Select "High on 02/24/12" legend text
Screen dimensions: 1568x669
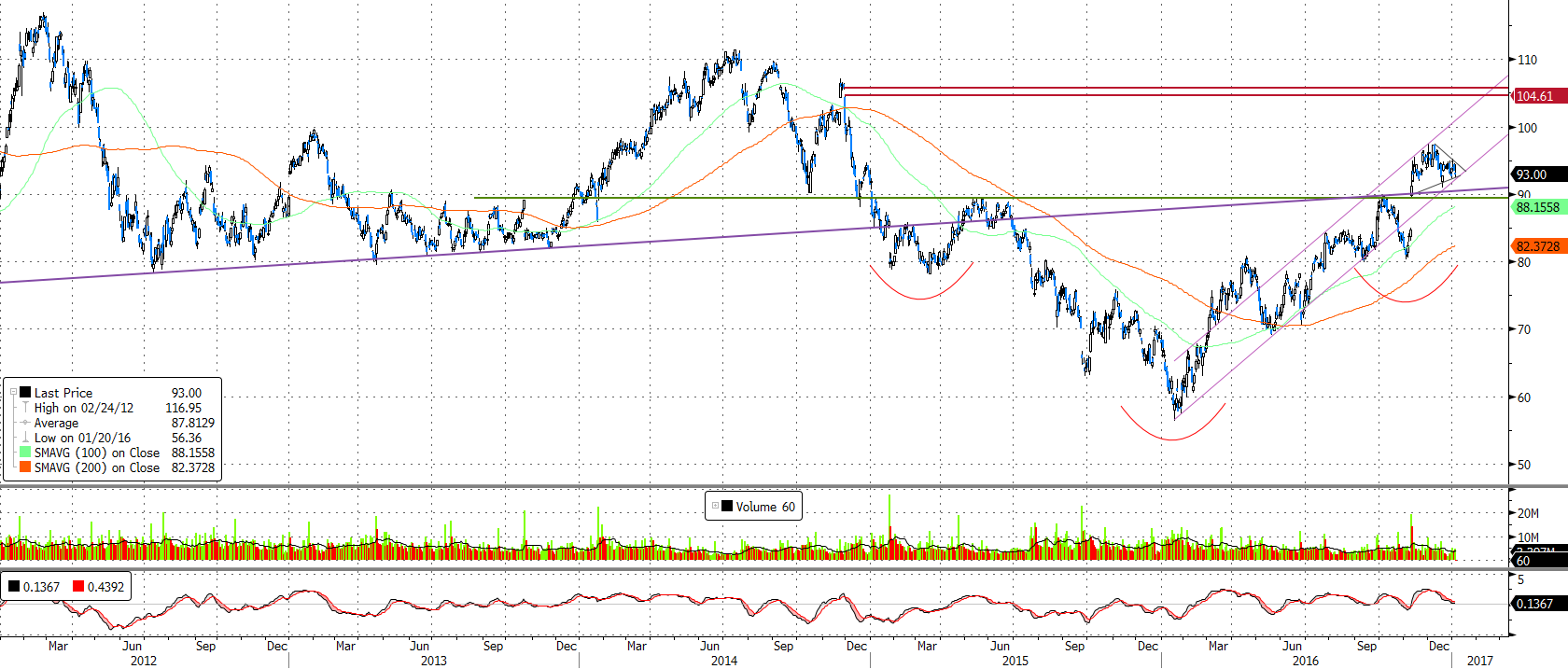(84, 408)
